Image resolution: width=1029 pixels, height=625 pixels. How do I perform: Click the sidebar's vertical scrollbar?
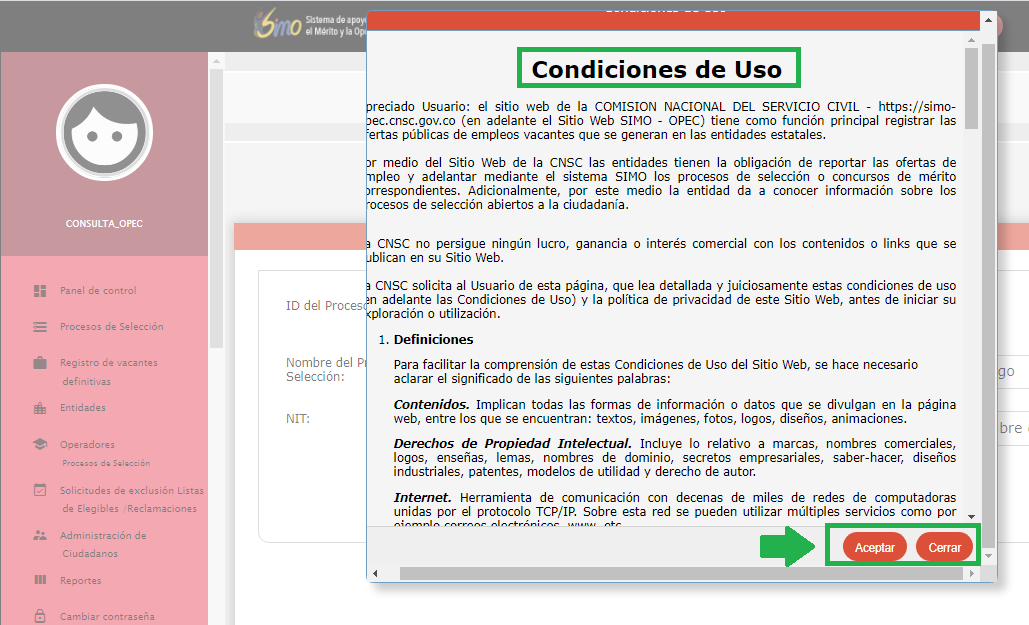coord(216,200)
